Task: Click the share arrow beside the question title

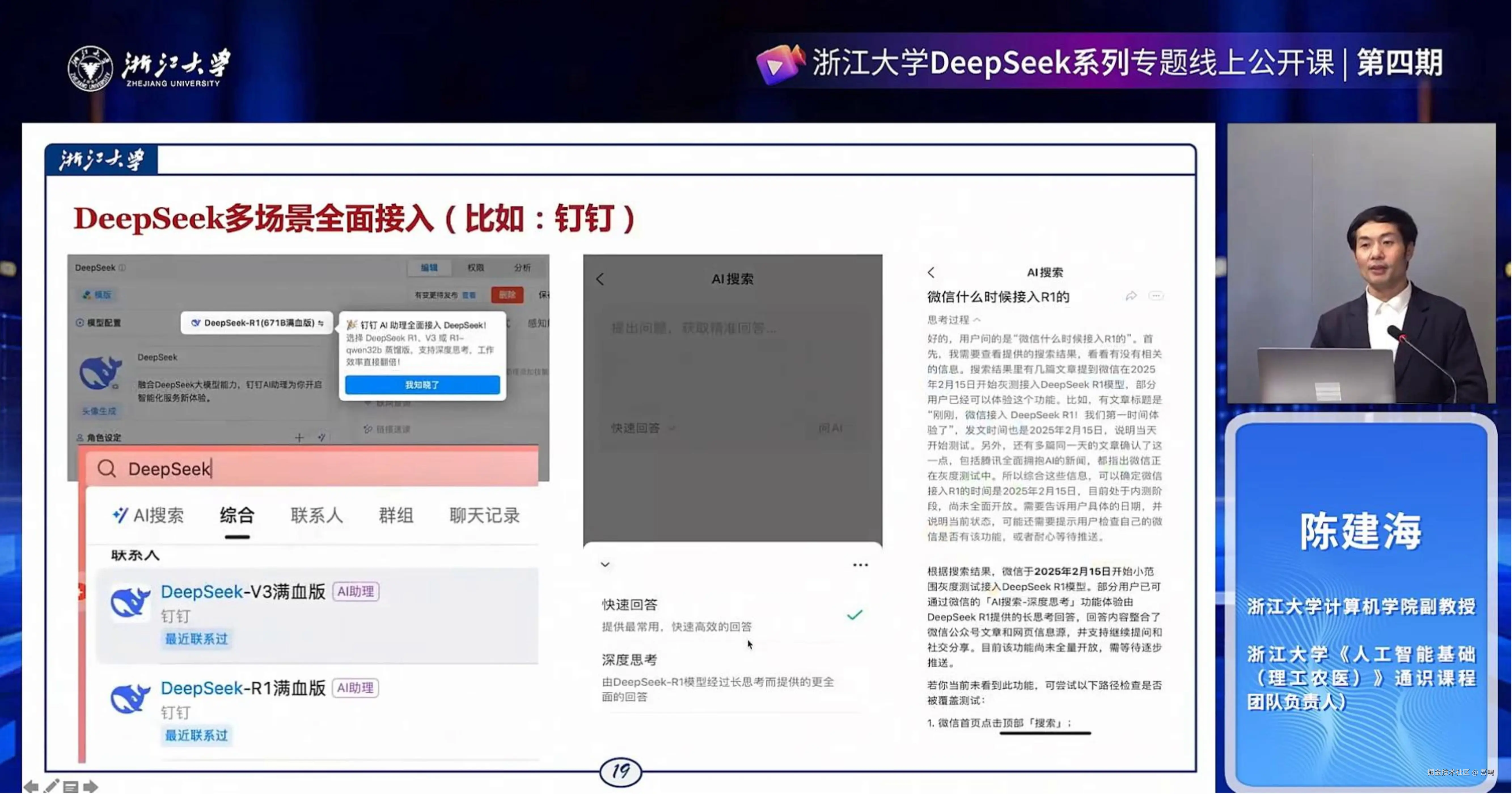Action: 1130,296
